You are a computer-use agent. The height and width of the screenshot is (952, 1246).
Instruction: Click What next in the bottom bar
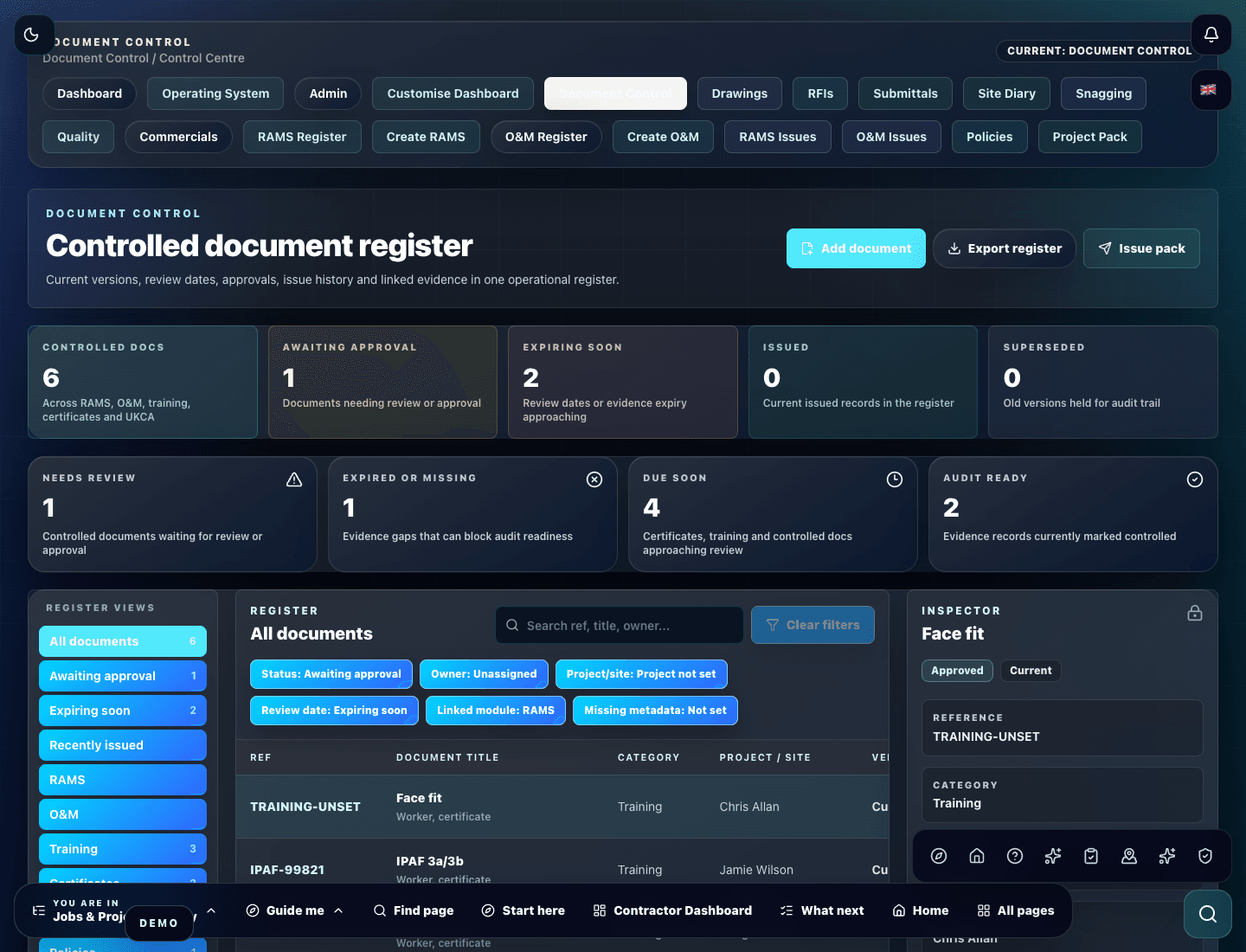822,910
